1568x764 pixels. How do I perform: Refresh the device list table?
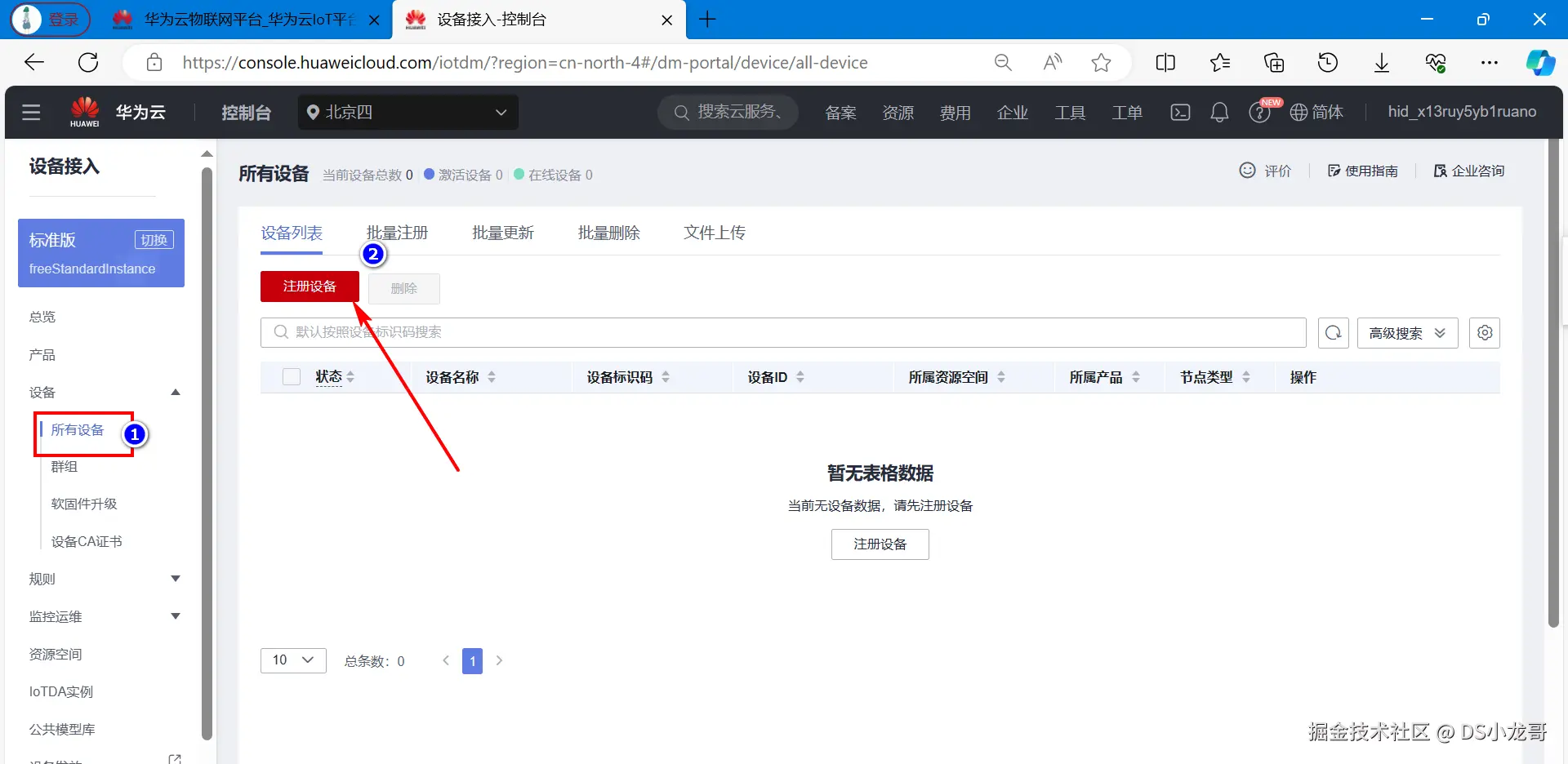pos(1334,332)
